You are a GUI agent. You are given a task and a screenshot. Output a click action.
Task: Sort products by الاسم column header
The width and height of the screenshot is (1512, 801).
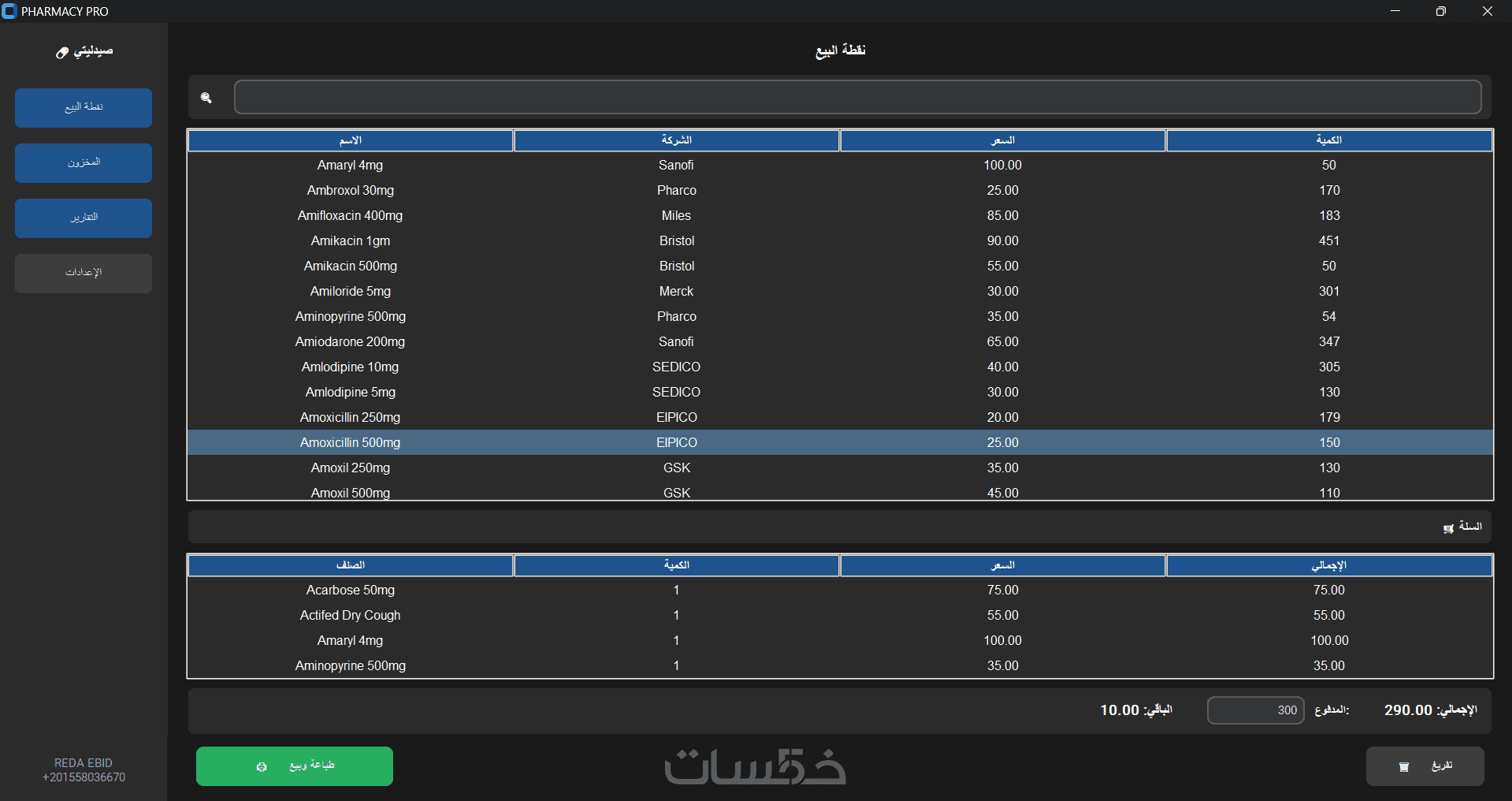coord(351,140)
